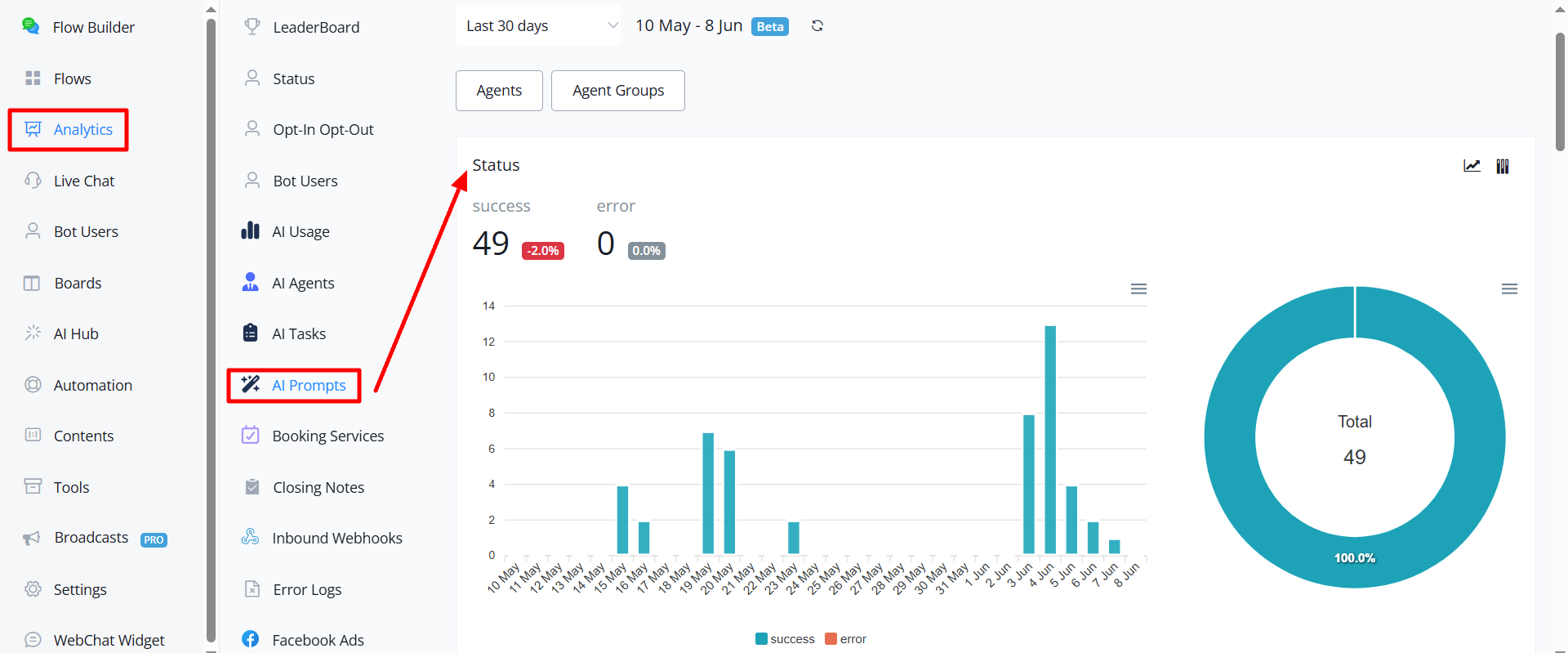Screen dimensions: 1568x653
Task: Switch Status chart to line view icon
Action: tap(1472, 166)
